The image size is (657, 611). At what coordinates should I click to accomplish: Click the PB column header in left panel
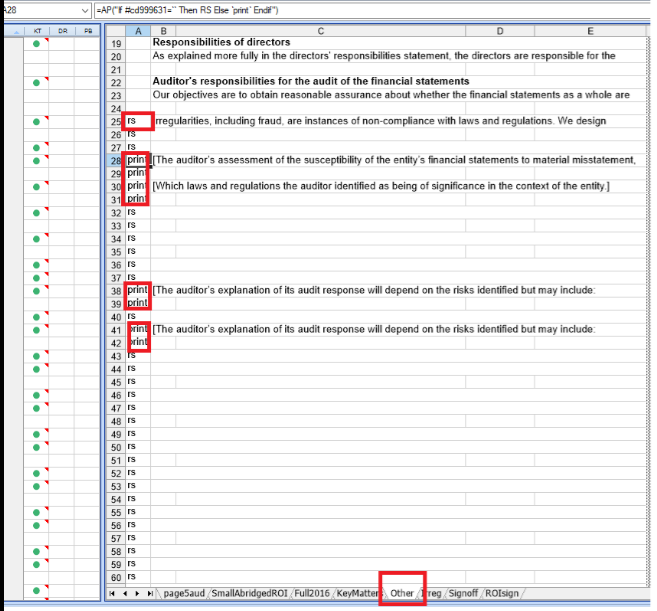coord(88,31)
